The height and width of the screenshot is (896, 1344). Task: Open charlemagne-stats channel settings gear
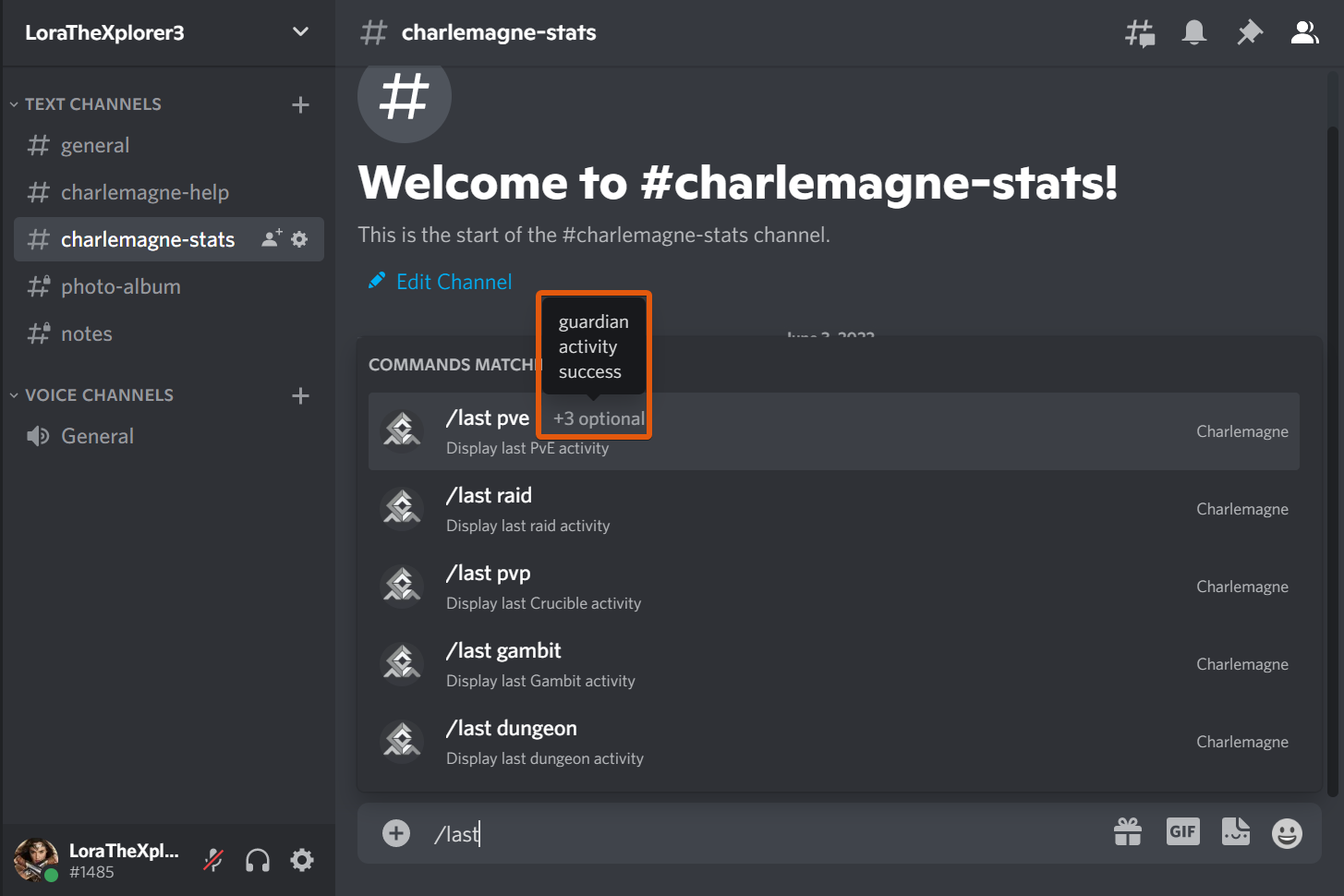click(x=299, y=239)
